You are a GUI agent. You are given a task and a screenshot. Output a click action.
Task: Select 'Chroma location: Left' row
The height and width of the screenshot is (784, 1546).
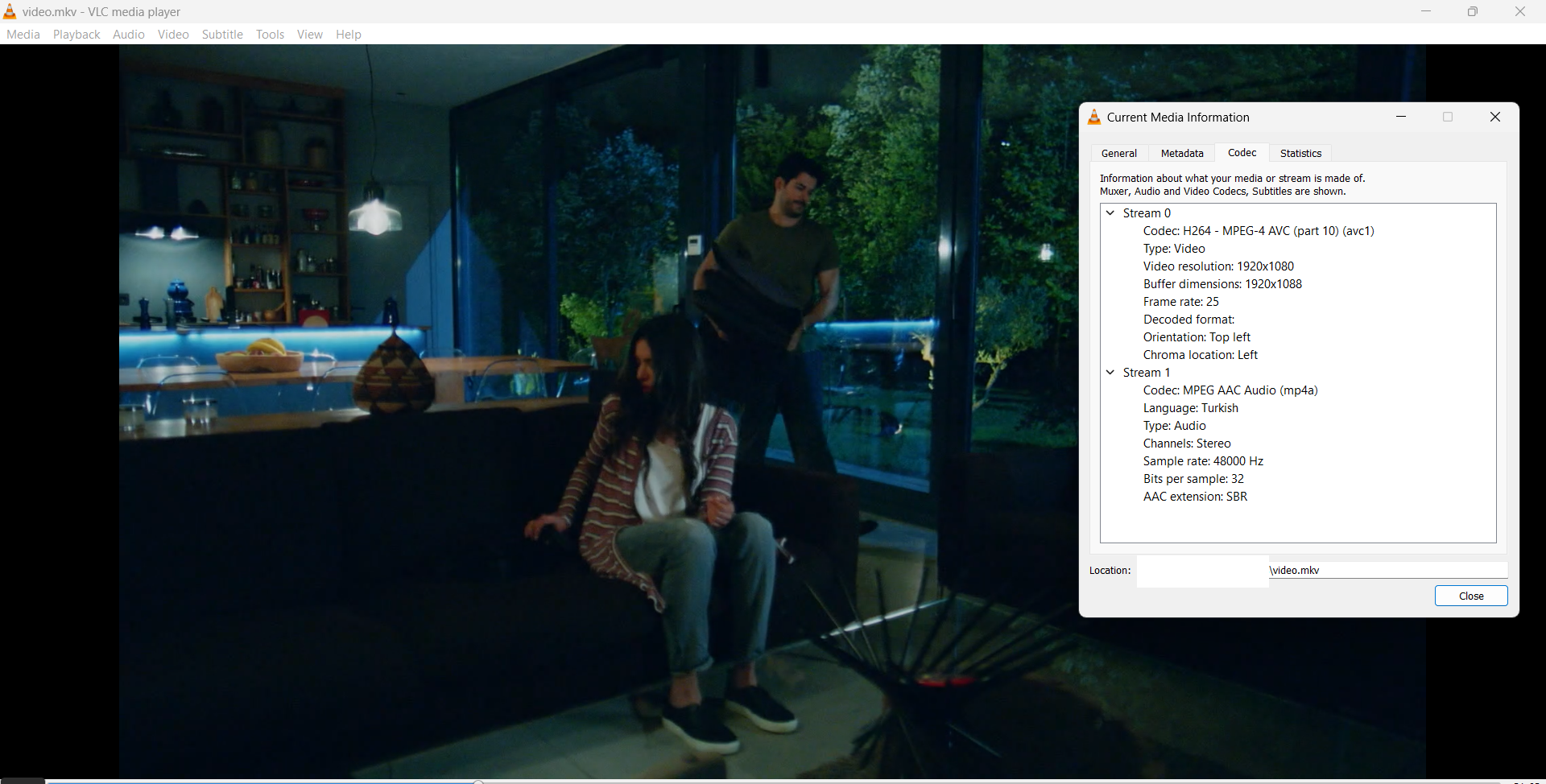click(x=1200, y=355)
